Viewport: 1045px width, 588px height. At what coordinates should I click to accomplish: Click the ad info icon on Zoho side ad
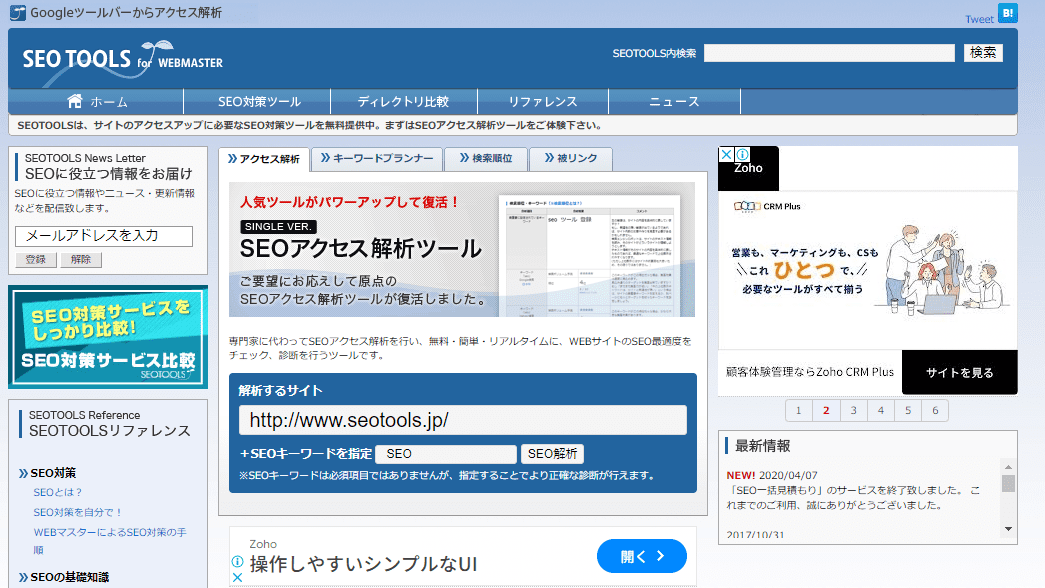(742, 155)
